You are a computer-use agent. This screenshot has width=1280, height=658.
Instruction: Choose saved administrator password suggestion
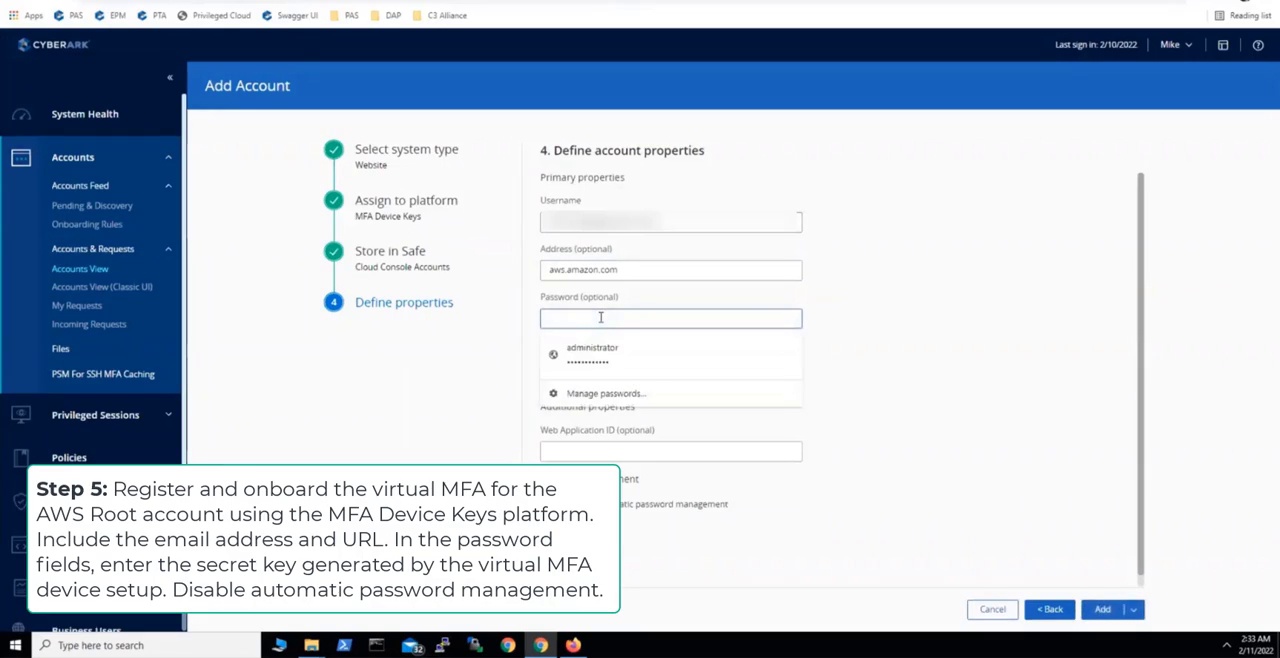click(x=671, y=355)
